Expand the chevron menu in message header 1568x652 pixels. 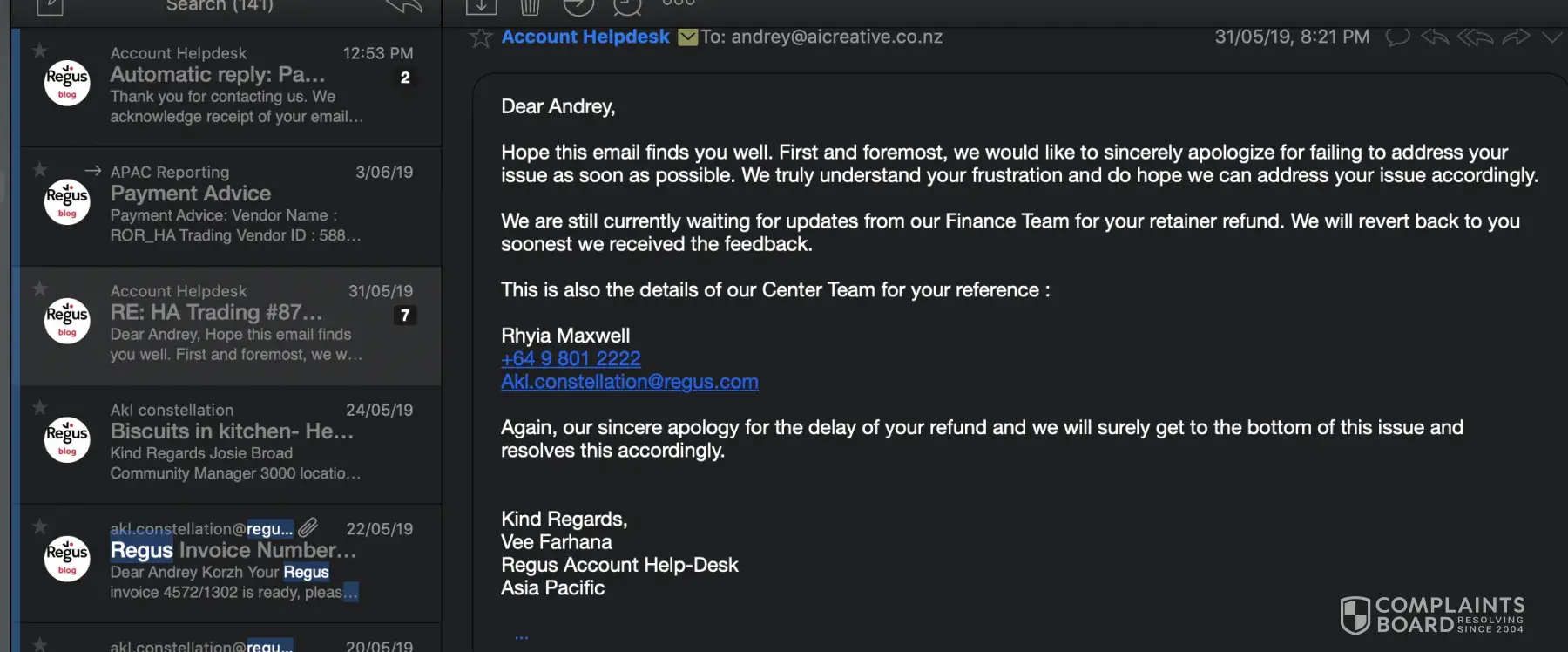click(x=1552, y=37)
